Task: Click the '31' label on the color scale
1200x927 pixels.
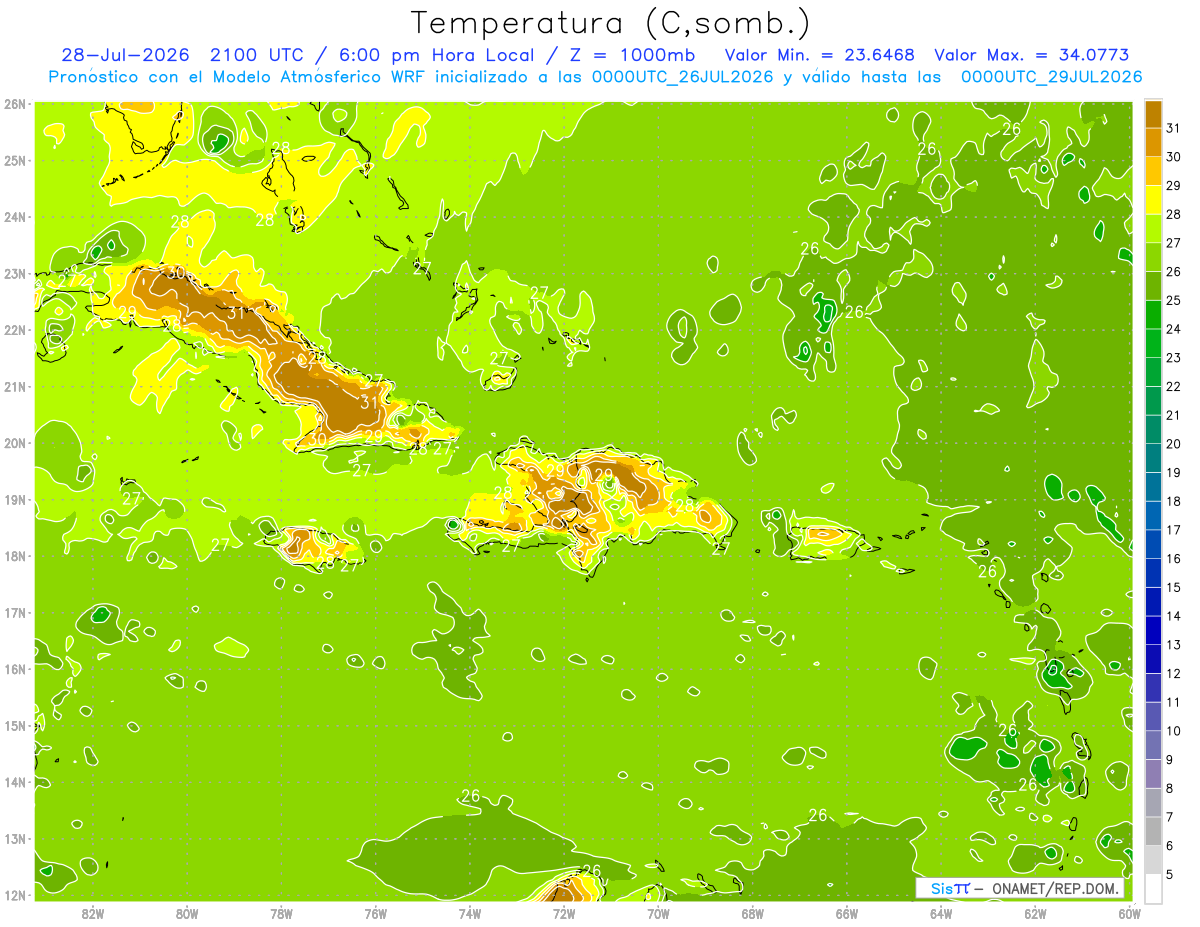Action: pyautogui.click(x=1173, y=127)
